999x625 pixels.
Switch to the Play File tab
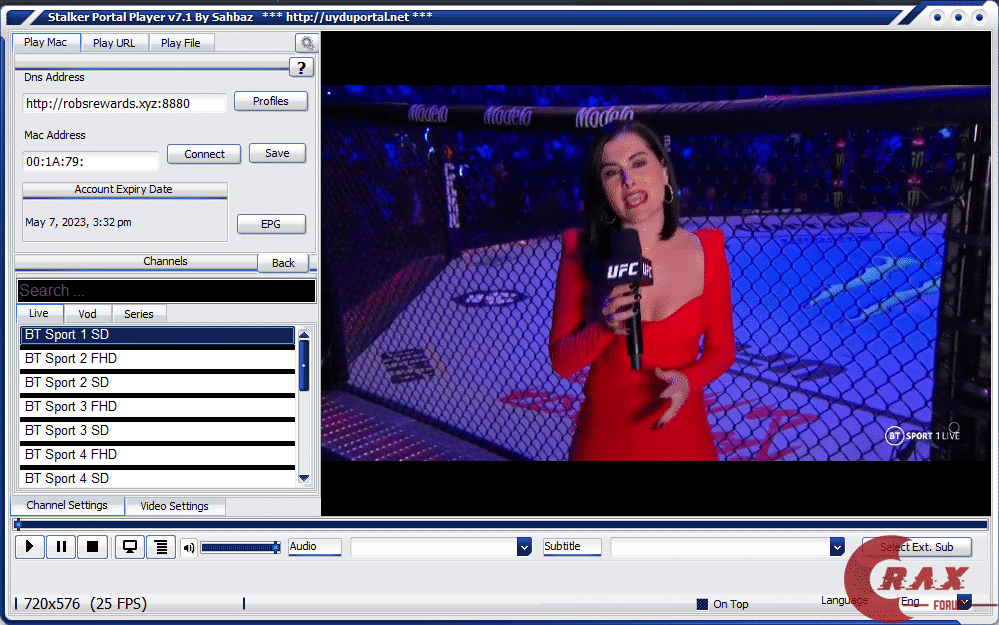pos(181,43)
